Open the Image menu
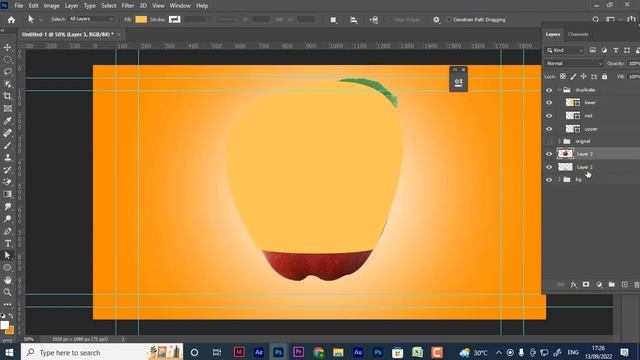This screenshot has width=640, height=360. tap(51, 6)
